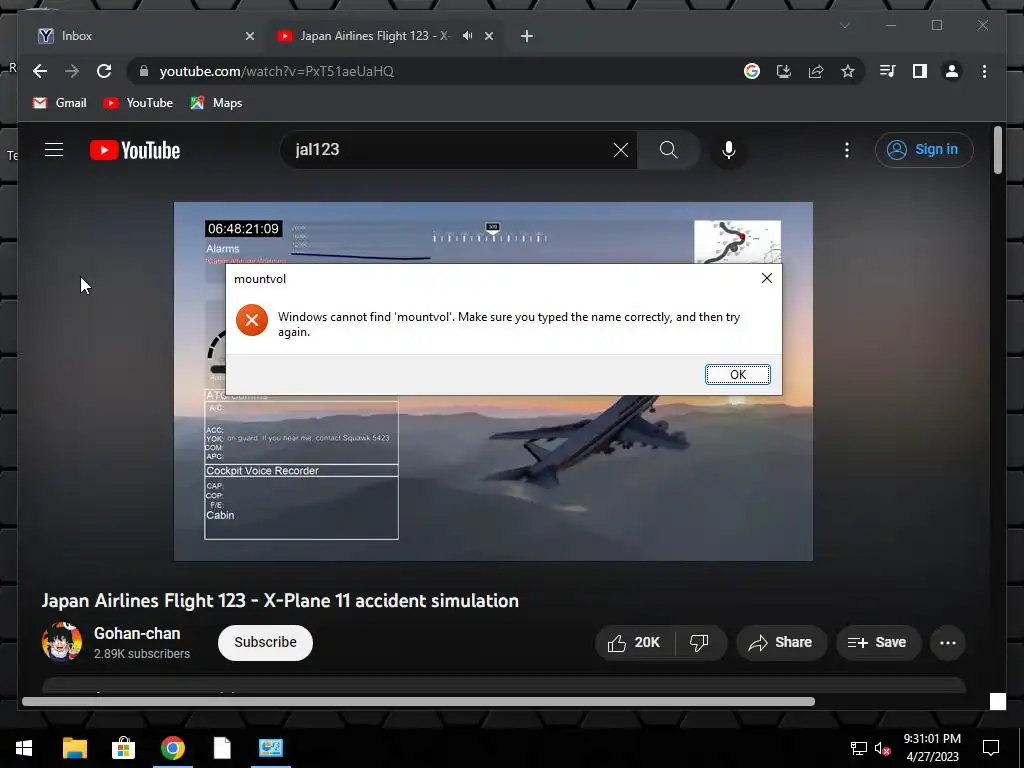View site information lock icon
The width and height of the screenshot is (1024, 768).
pos(144,71)
